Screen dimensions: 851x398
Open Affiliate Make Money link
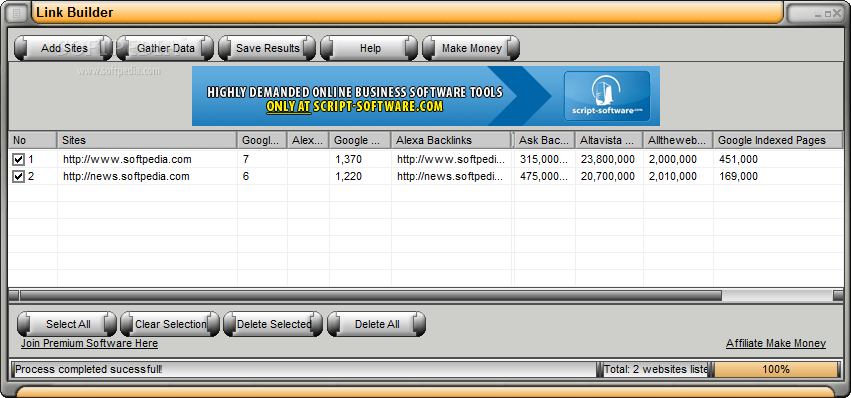[x=776, y=343]
